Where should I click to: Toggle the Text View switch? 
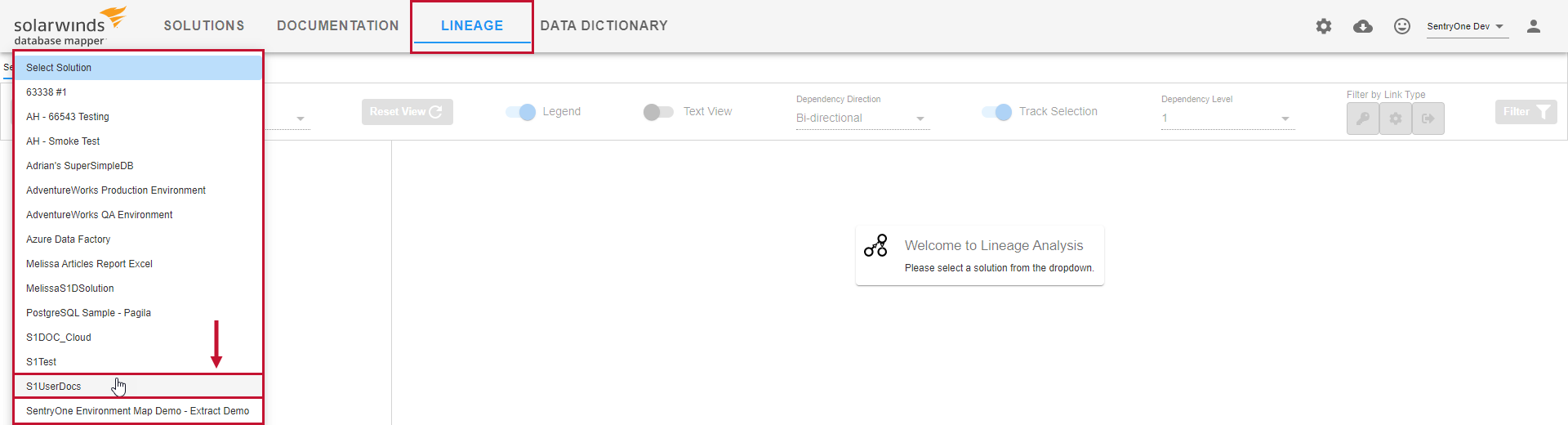(658, 112)
